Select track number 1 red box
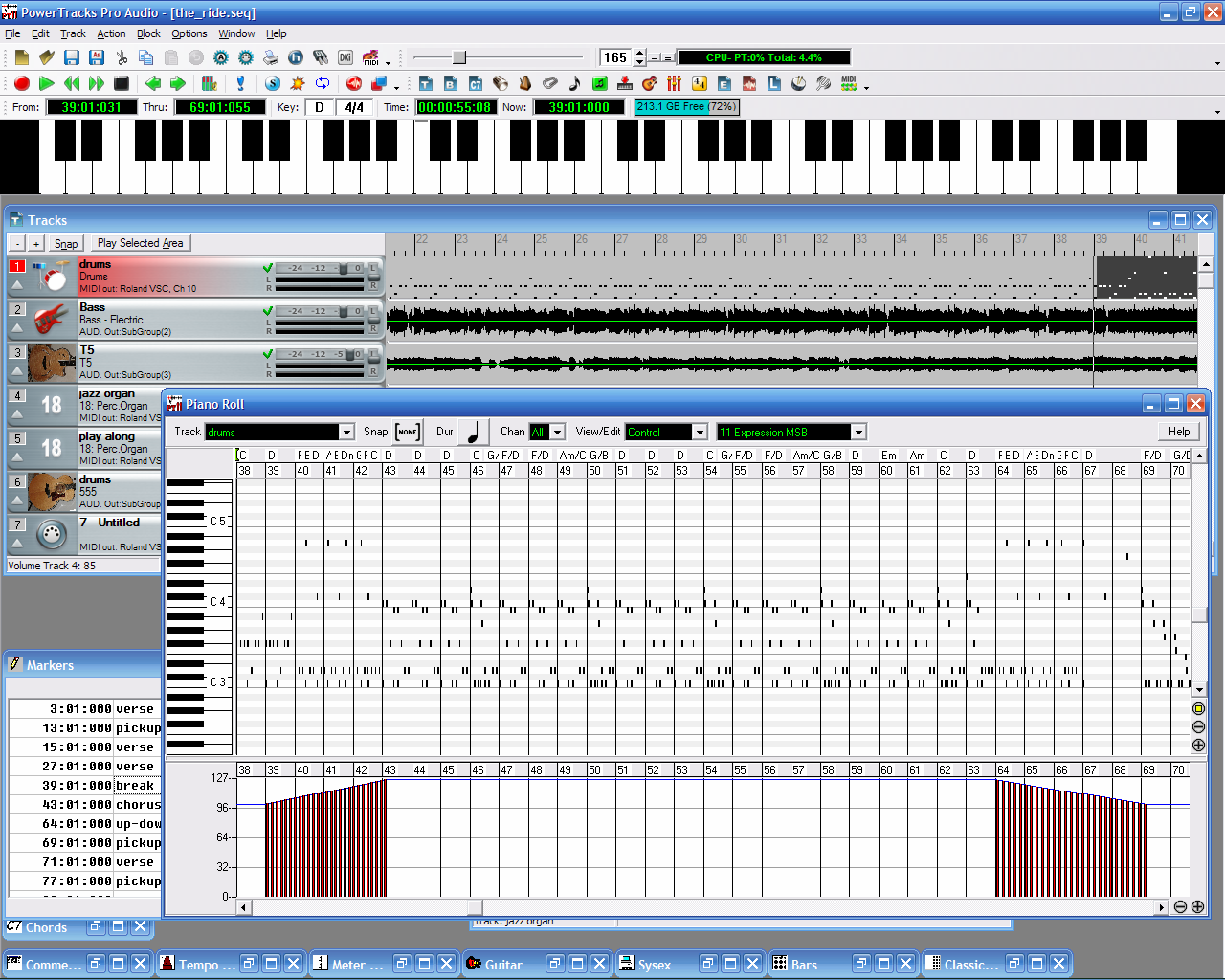Image resolution: width=1225 pixels, height=980 pixels. click(17, 266)
